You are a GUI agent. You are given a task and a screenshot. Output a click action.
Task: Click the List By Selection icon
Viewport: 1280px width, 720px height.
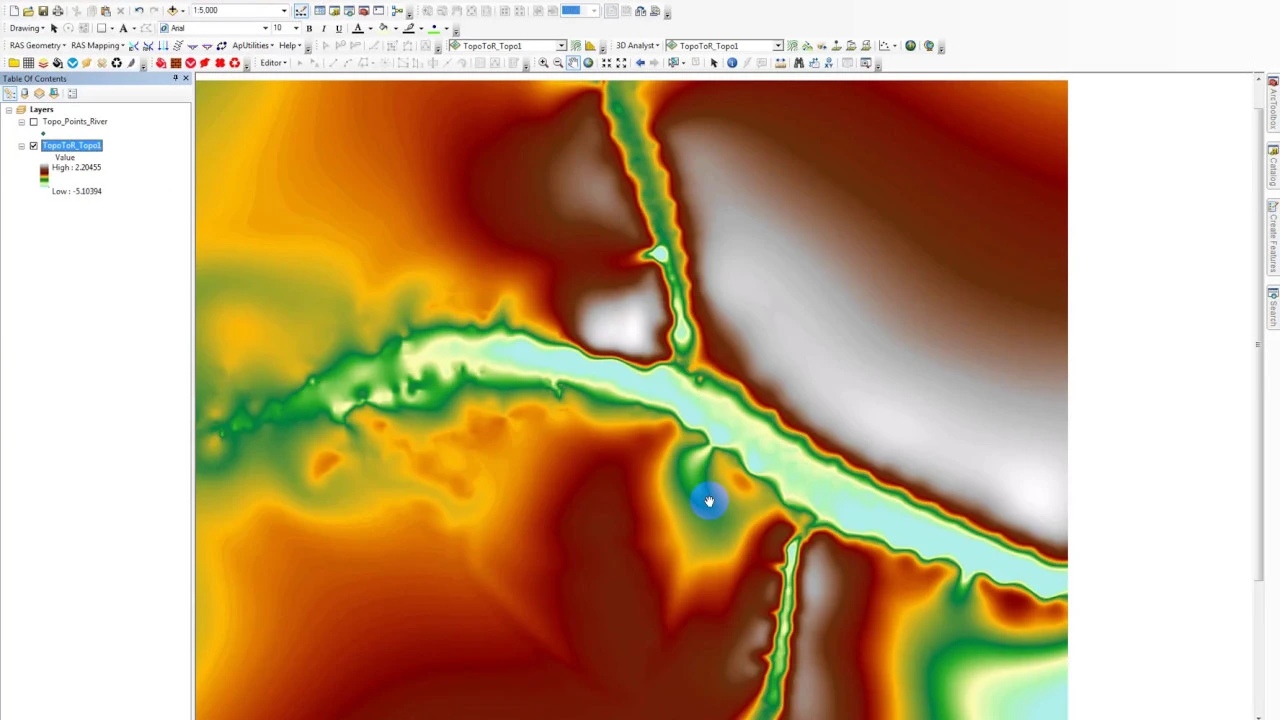(x=54, y=93)
